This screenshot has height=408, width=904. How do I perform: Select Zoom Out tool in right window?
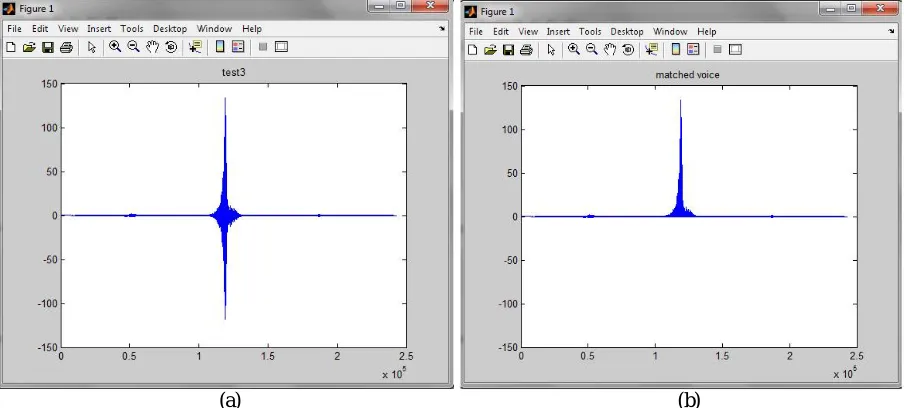(x=592, y=50)
